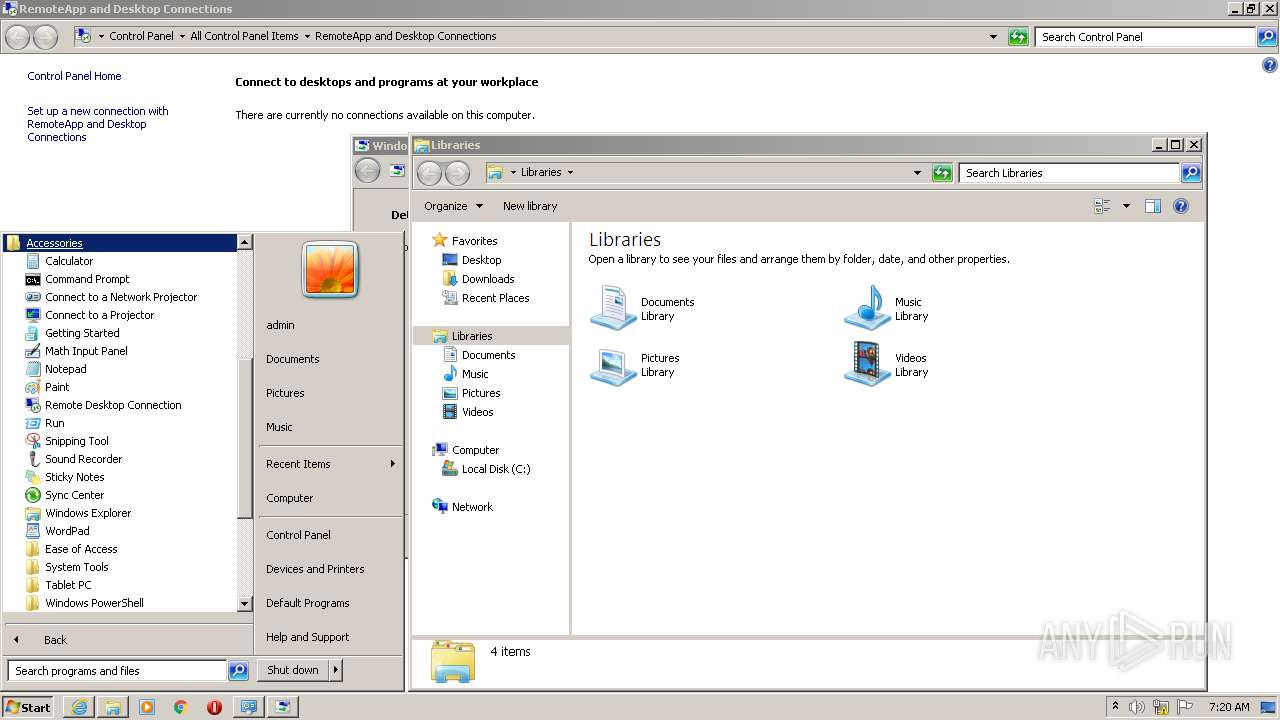The image size is (1280, 720).
Task: Click the Shut down button
Action: click(293, 670)
